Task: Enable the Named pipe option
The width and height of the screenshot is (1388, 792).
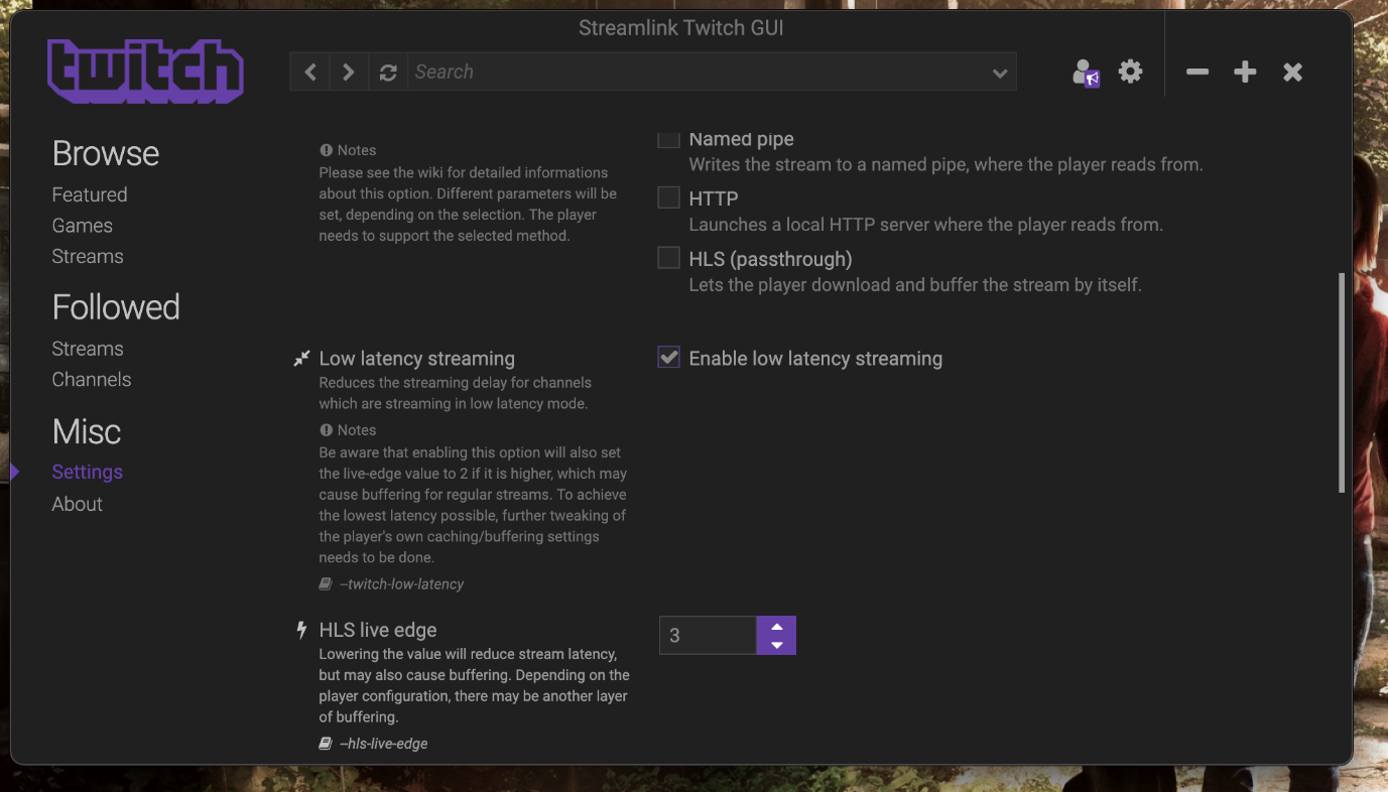Action: 668,138
